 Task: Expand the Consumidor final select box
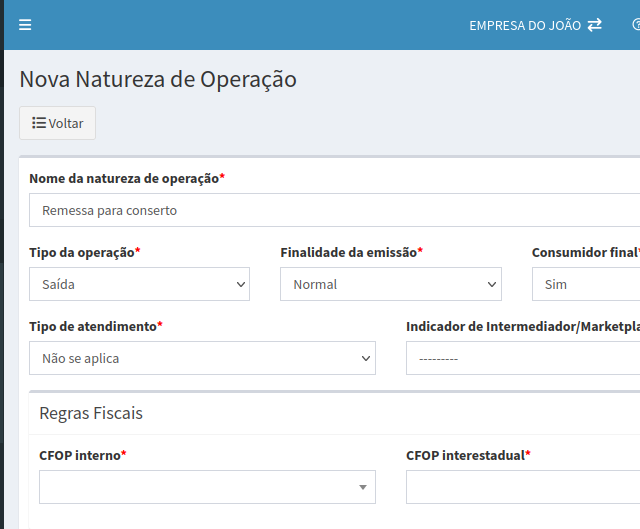[586, 284]
